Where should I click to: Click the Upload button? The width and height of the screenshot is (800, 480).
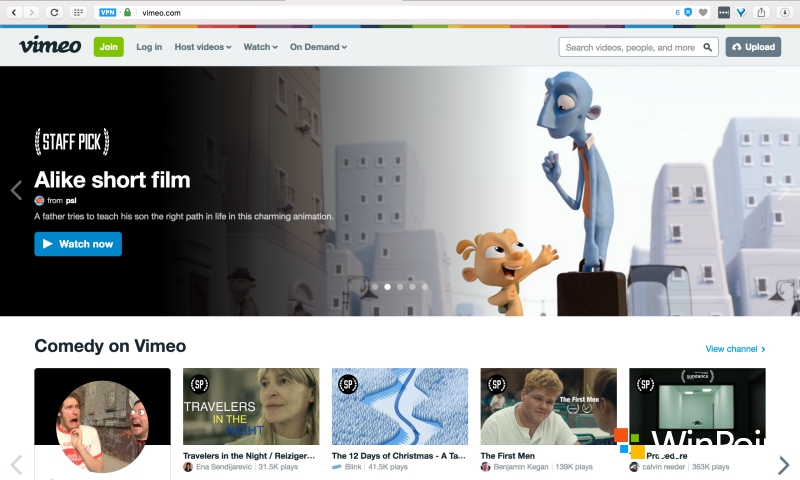[753, 47]
